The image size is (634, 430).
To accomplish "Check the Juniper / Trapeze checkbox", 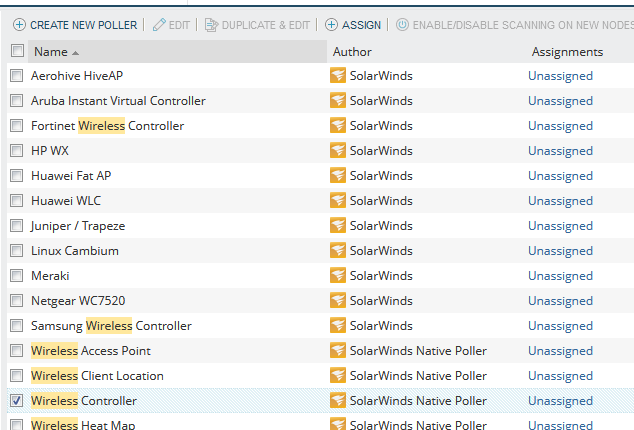I will point(17,226).
